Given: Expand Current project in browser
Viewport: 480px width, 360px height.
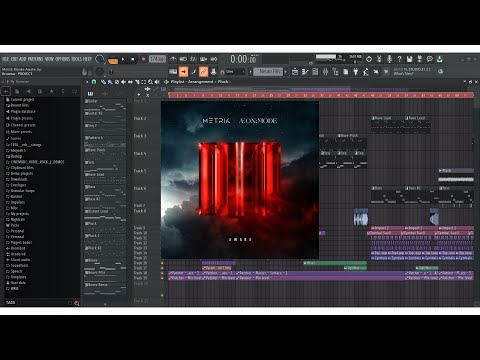Looking at the screenshot, I should pos(20,99).
